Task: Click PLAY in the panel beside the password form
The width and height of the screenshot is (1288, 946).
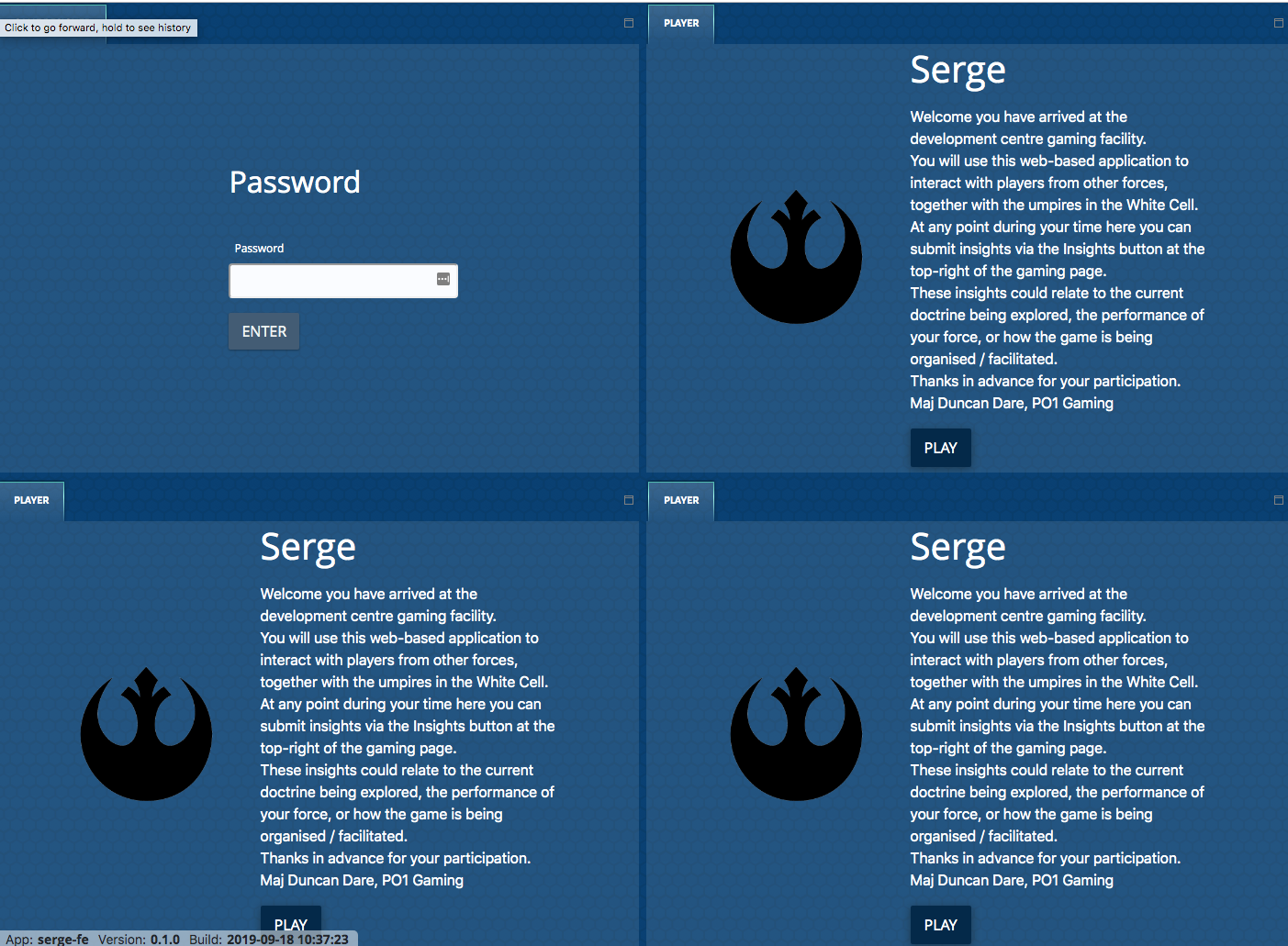Action: (940, 448)
